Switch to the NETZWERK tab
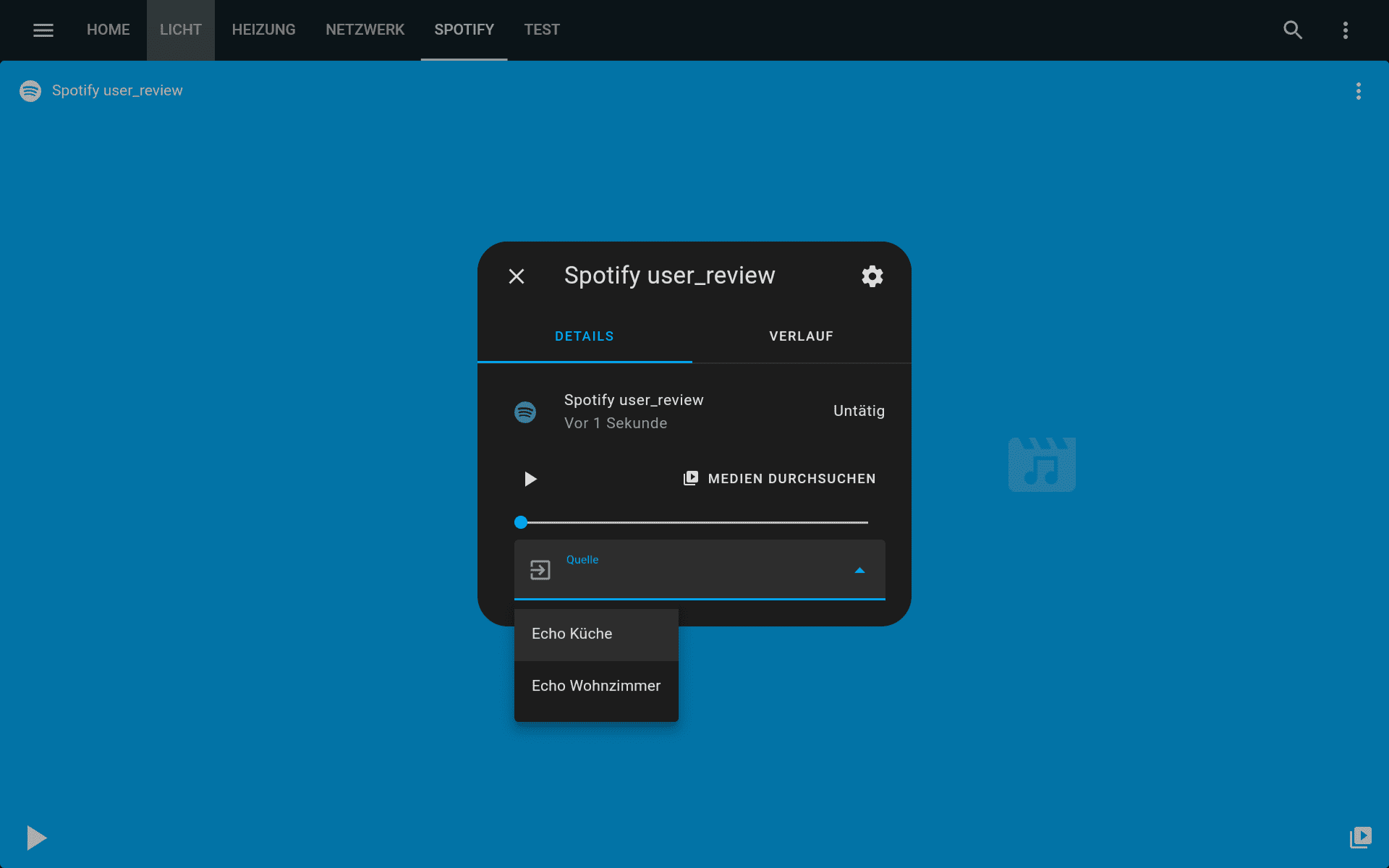The image size is (1389, 868). click(x=365, y=30)
